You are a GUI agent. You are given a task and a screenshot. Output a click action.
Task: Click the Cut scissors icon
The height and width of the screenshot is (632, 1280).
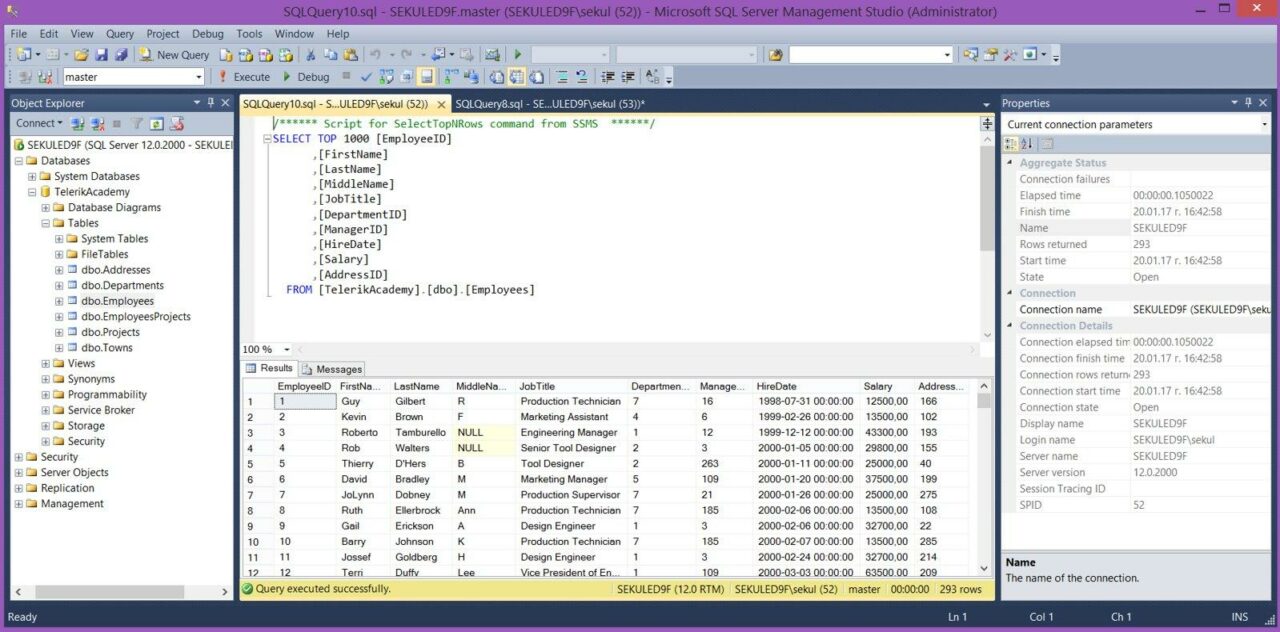(311, 55)
